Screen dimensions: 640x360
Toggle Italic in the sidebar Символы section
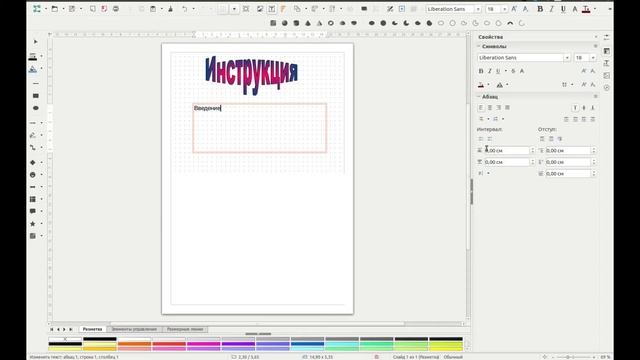(489, 71)
